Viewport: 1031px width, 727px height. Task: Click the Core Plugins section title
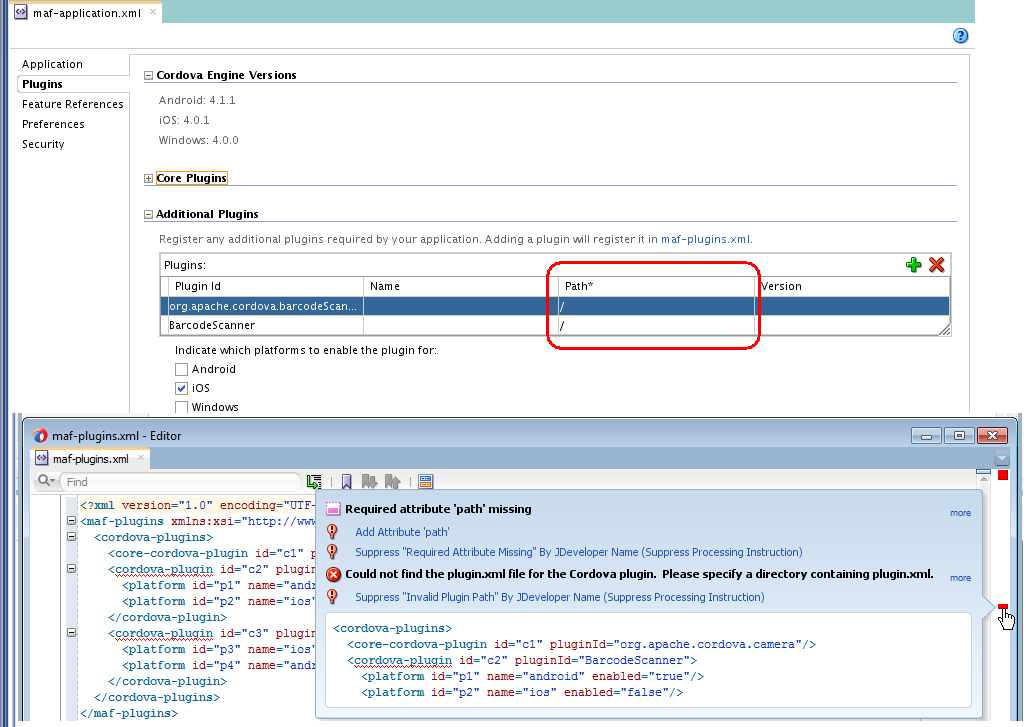tap(191, 178)
